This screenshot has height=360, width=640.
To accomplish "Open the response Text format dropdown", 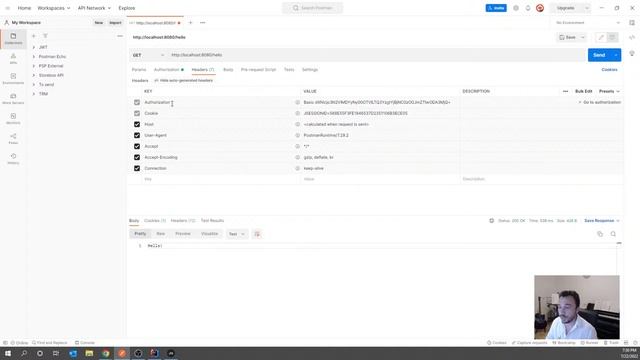I will click(236, 234).
